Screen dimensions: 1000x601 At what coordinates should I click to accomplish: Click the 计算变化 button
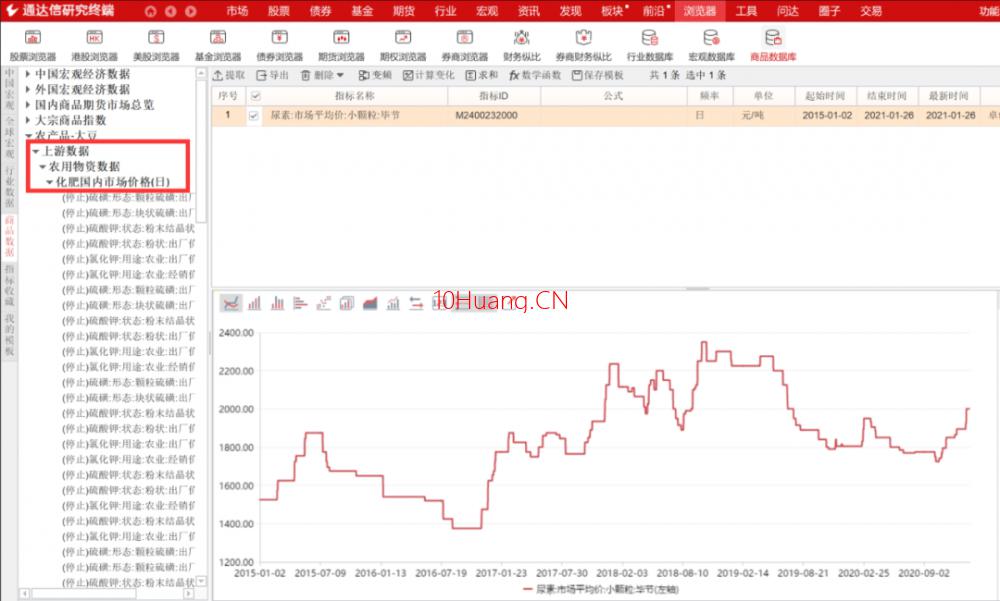pyautogui.click(x=429, y=75)
